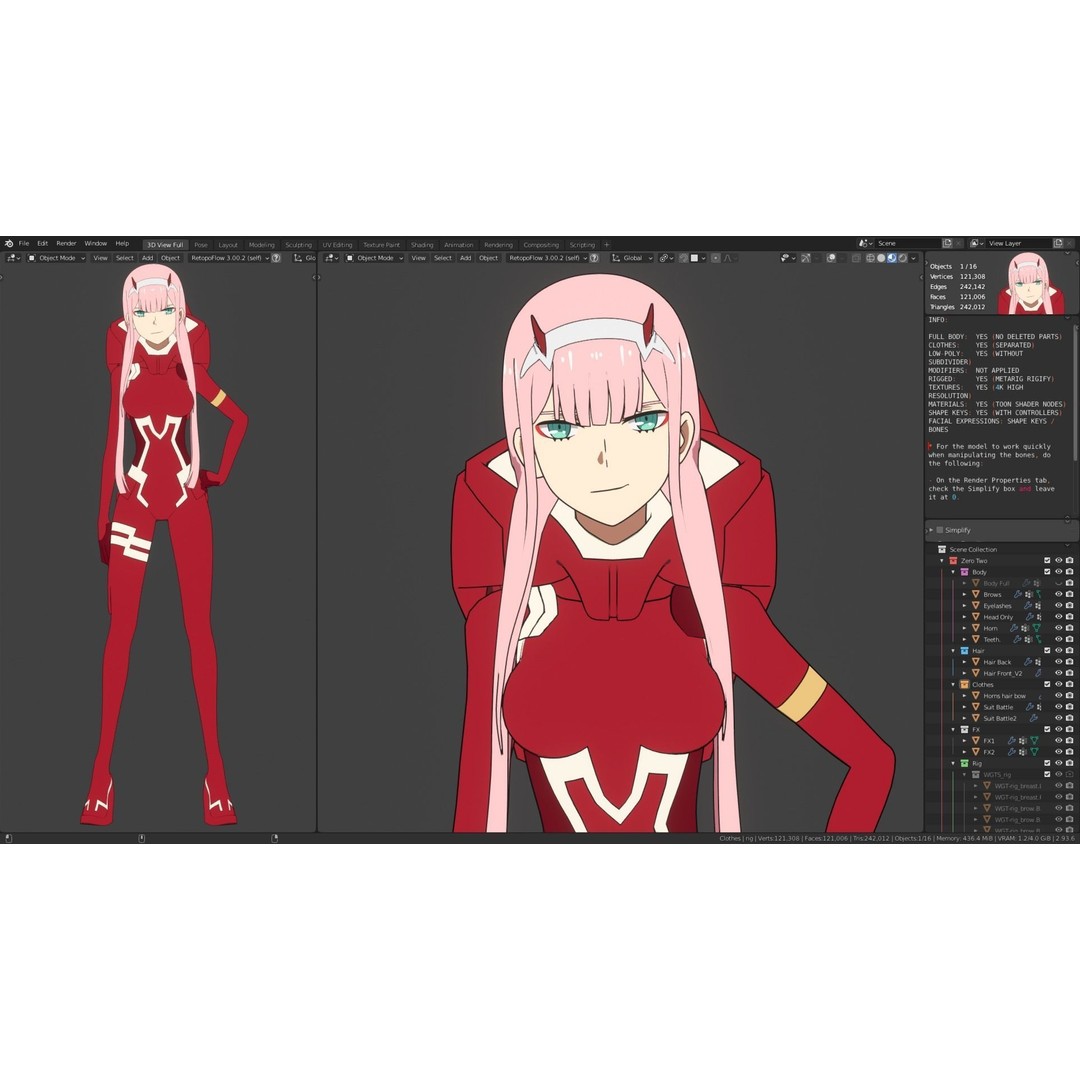Collapse the Body collection tree

click(953, 572)
